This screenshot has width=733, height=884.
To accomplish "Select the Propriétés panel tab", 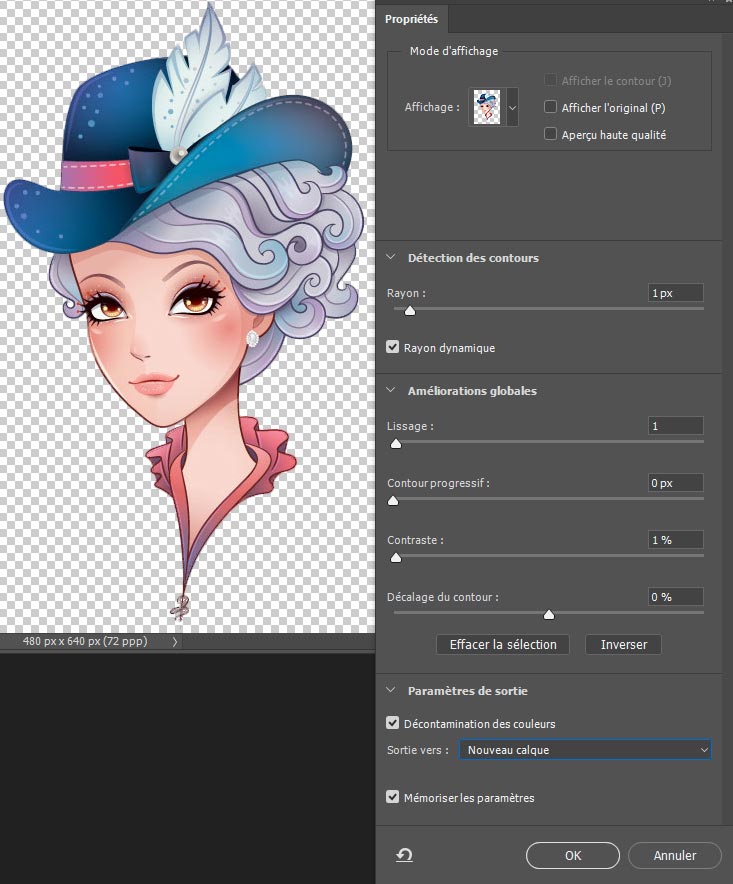I will (x=412, y=19).
